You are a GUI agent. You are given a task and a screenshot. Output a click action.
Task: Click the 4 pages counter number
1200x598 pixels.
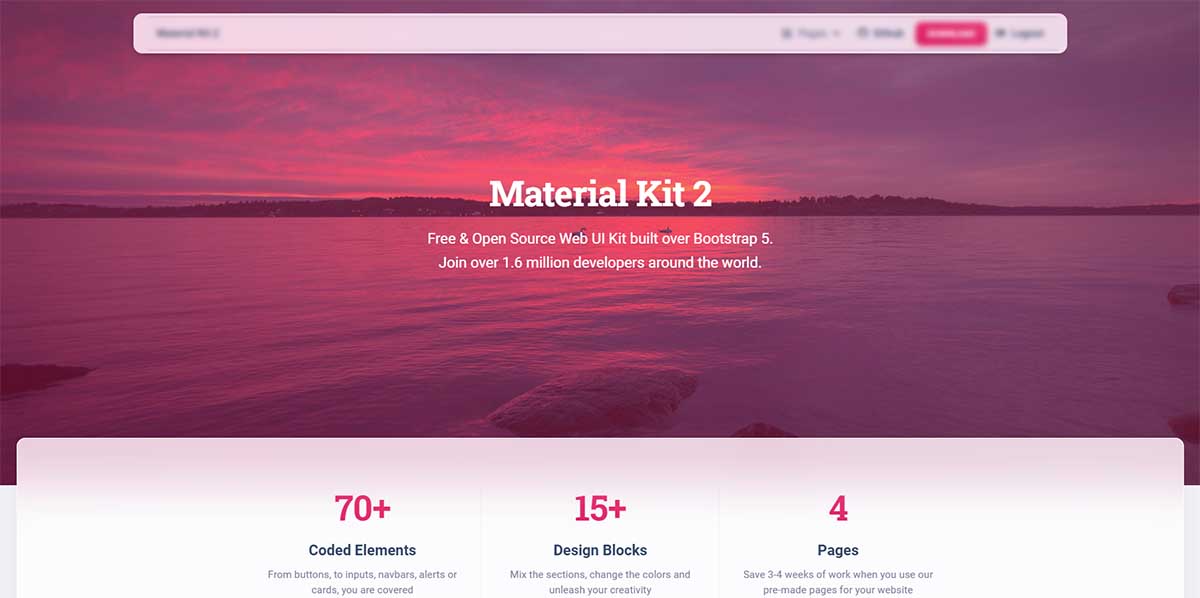[x=838, y=508]
